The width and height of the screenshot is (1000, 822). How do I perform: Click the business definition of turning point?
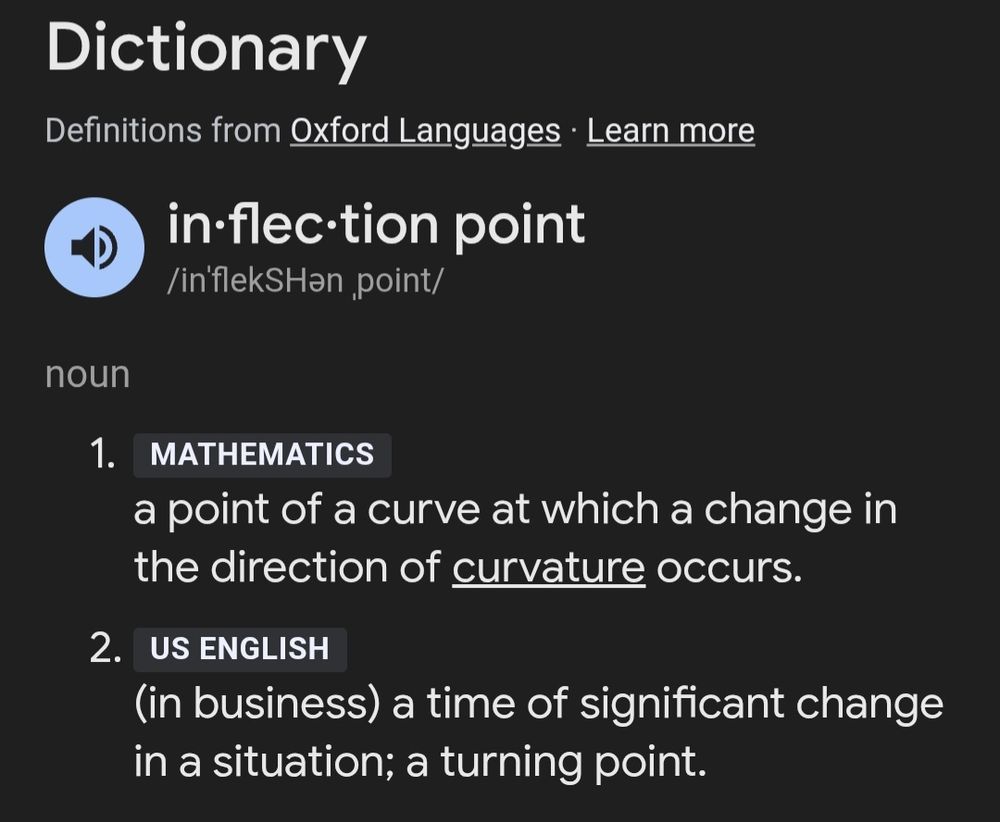point(540,730)
